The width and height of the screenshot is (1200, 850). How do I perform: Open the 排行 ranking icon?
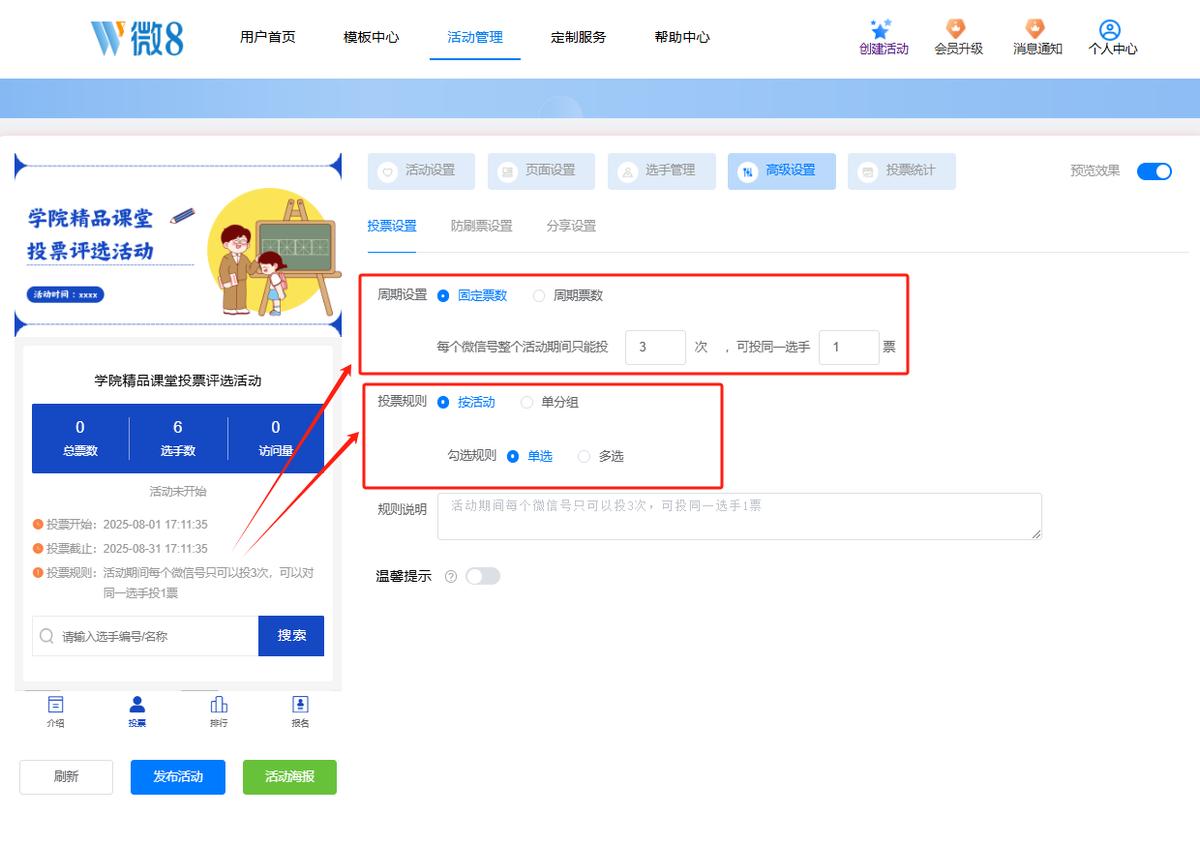click(219, 704)
